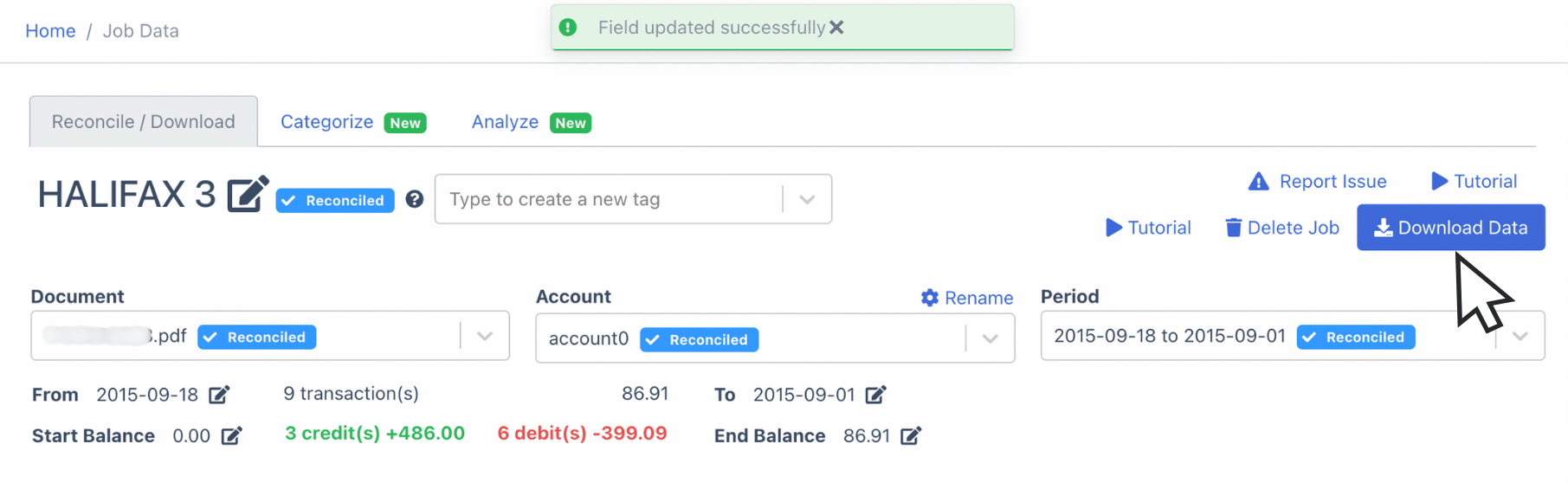Dismiss the Field updated successfully notification
Screen dimensions: 1568x502
tap(836, 27)
